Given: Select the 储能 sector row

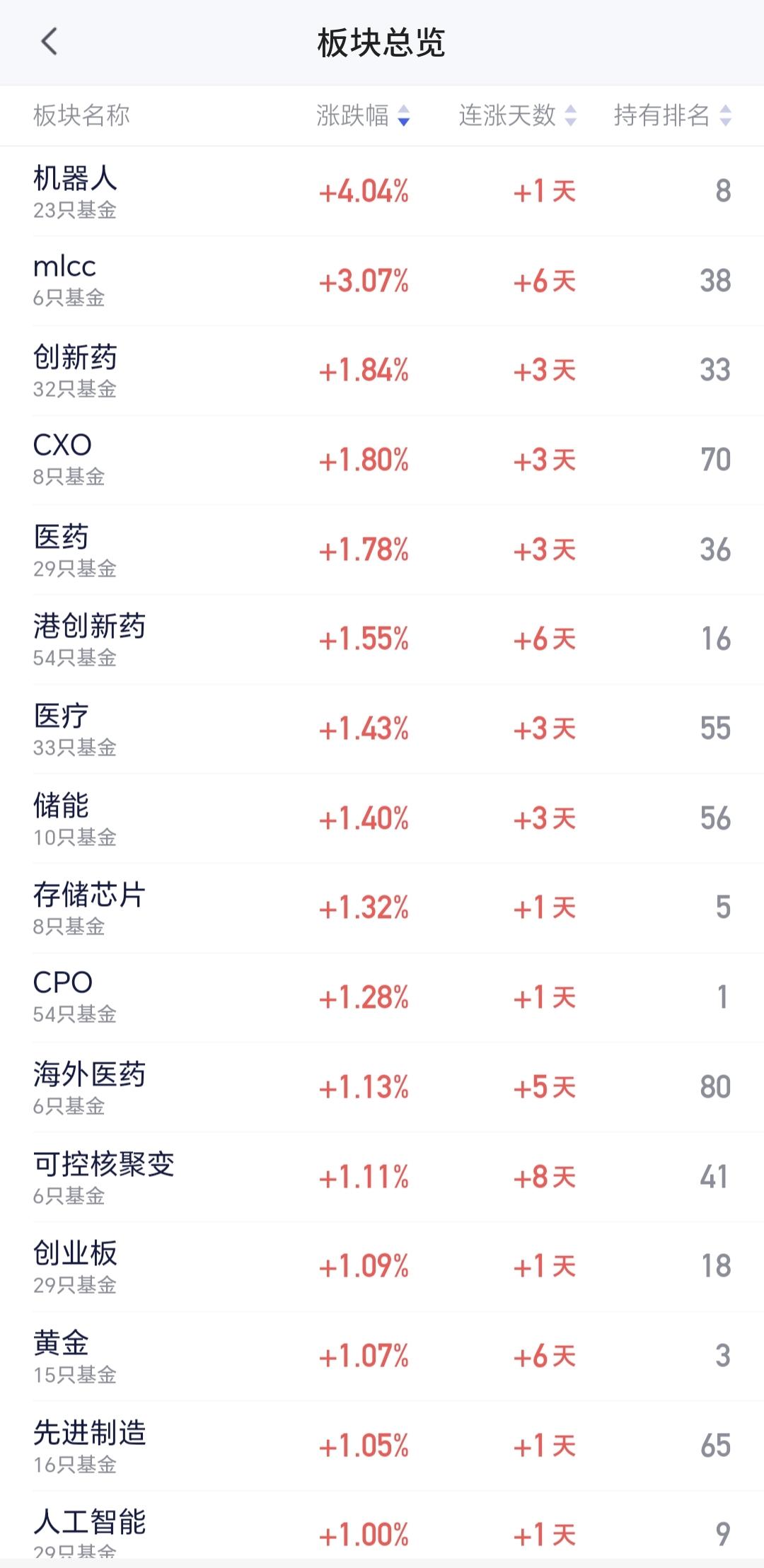Looking at the screenshot, I should pos(382,818).
